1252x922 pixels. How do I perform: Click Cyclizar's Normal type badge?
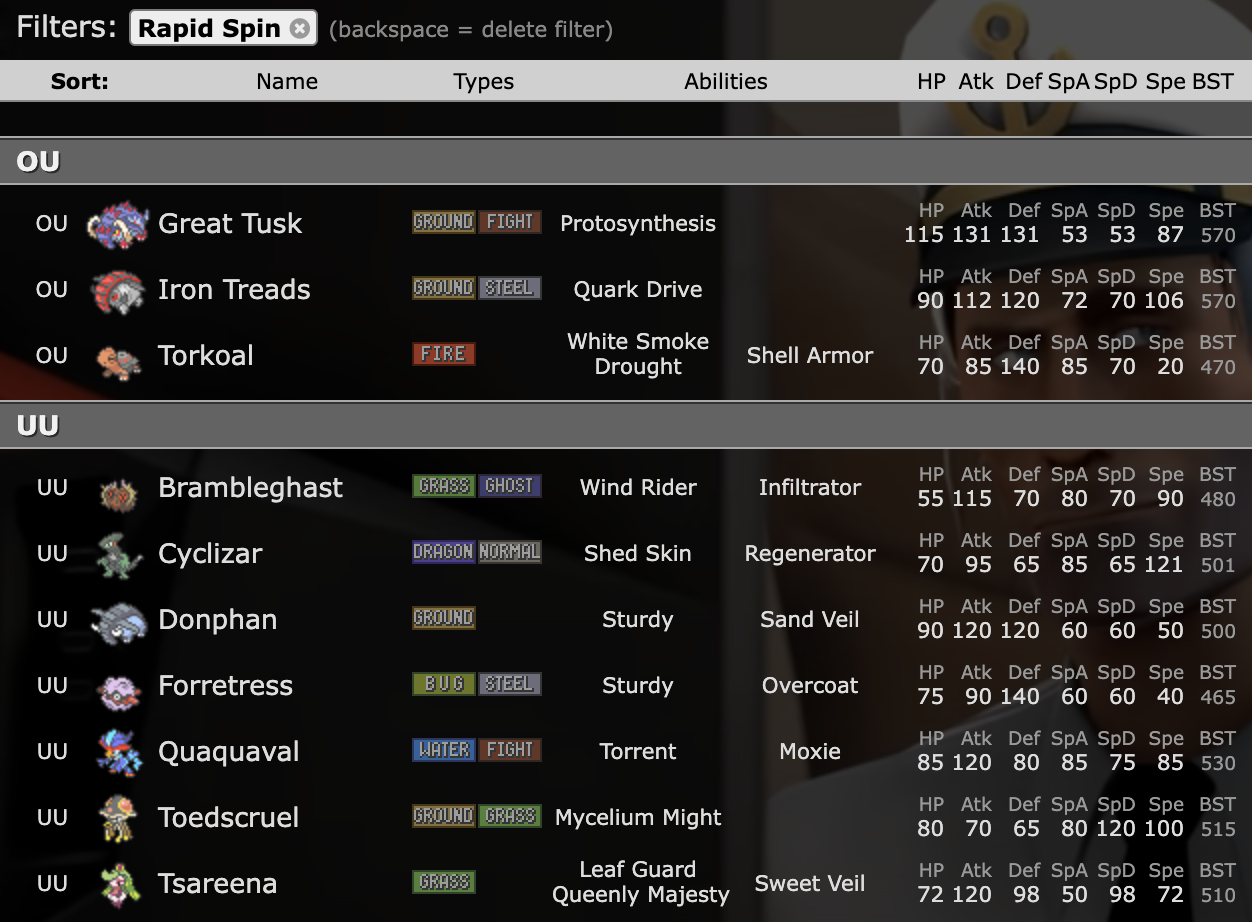510,552
